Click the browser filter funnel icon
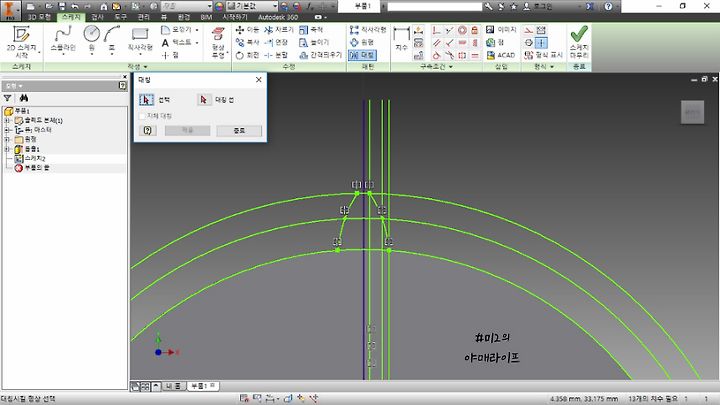 point(7,98)
